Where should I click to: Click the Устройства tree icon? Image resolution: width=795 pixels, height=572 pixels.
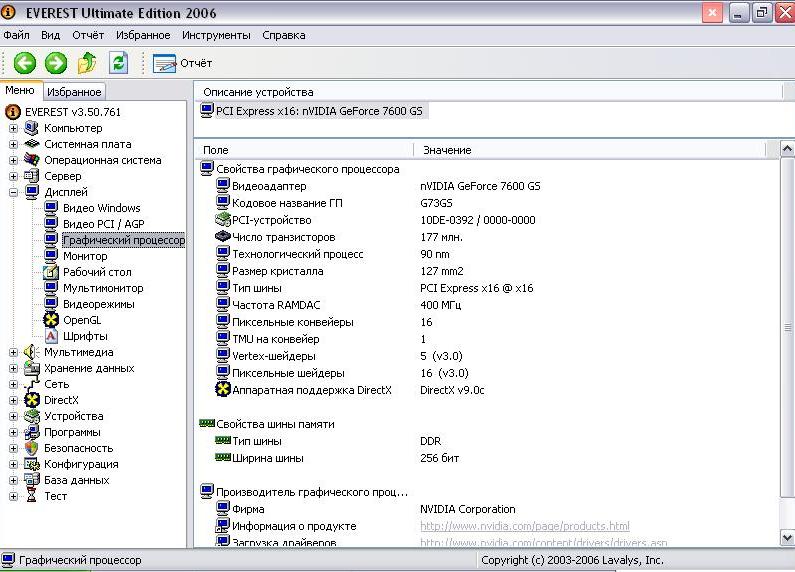[32, 416]
